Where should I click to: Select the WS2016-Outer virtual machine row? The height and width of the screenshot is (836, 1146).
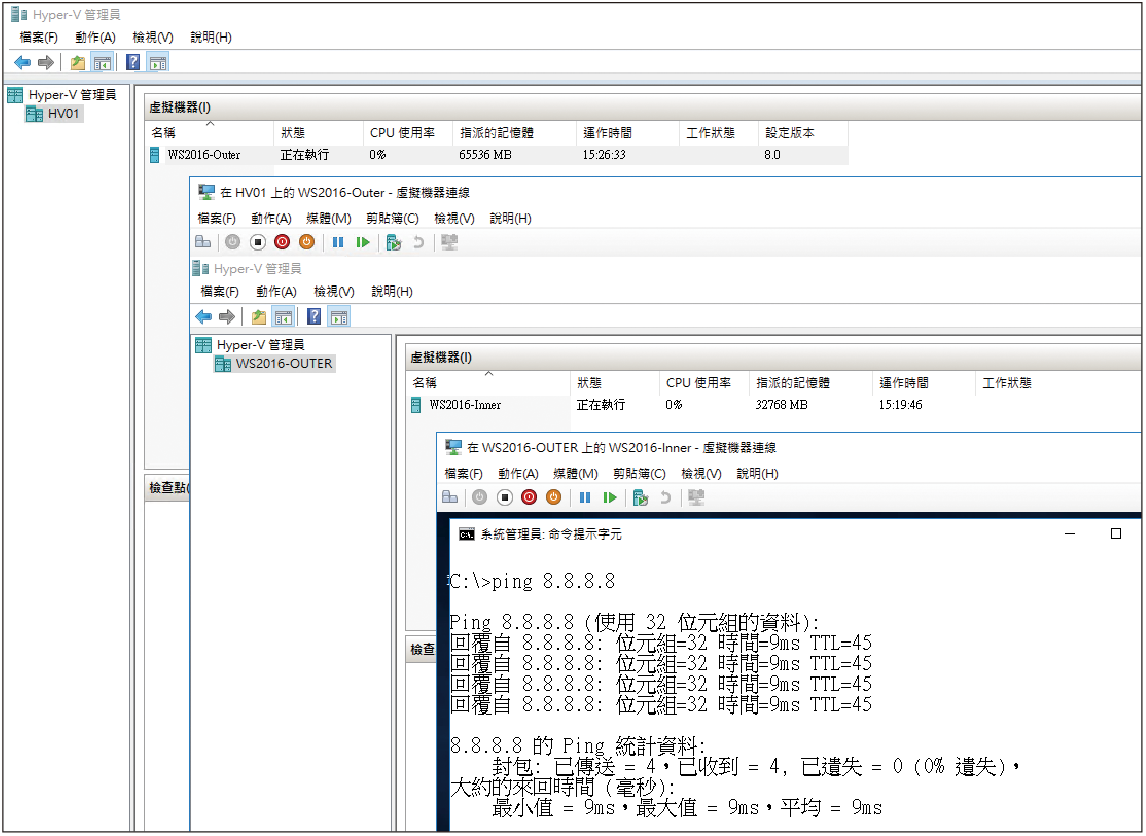(x=498, y=155)
